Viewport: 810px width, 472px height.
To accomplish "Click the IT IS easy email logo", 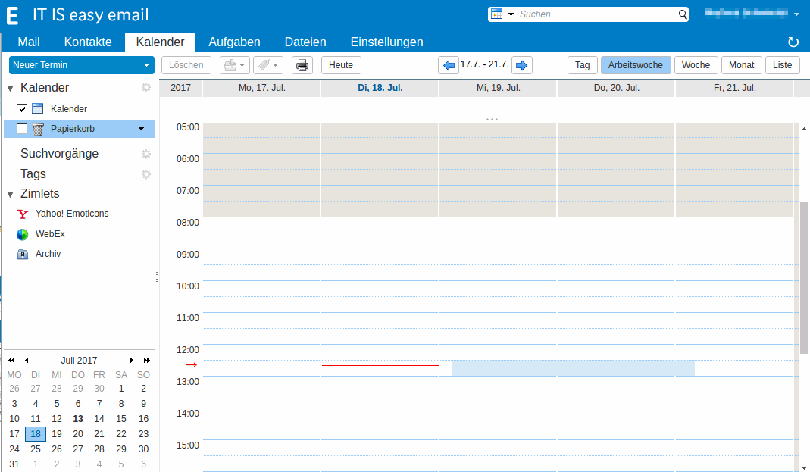I will pyautogui.click(x=77, y=15).
